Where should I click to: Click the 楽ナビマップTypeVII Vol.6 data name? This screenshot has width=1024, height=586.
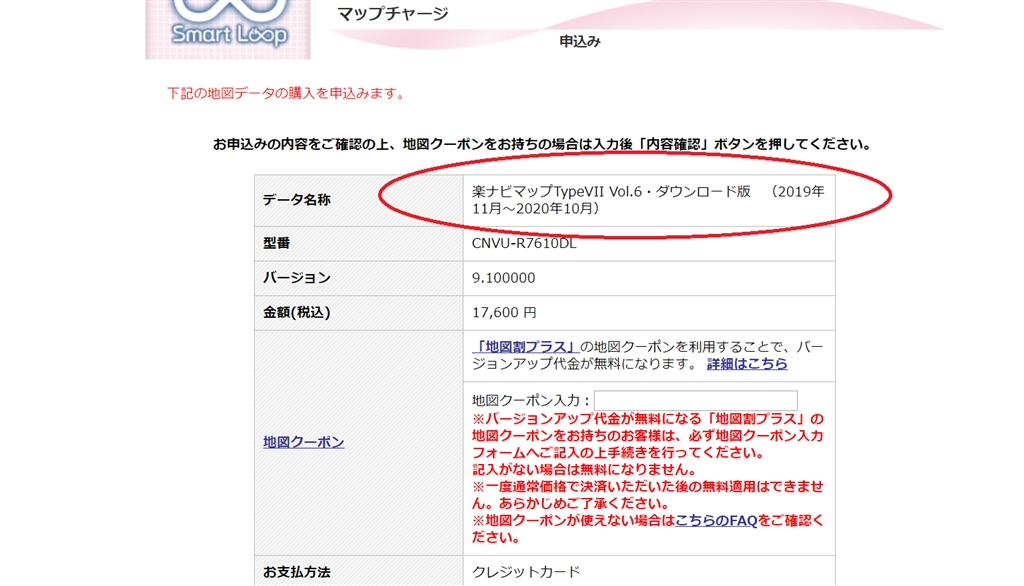click(648, 200)
